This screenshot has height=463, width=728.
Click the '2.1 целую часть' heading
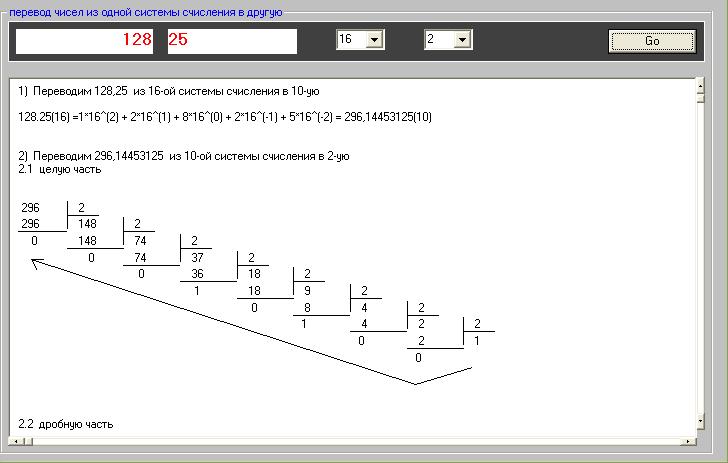[x=60, y=169]
